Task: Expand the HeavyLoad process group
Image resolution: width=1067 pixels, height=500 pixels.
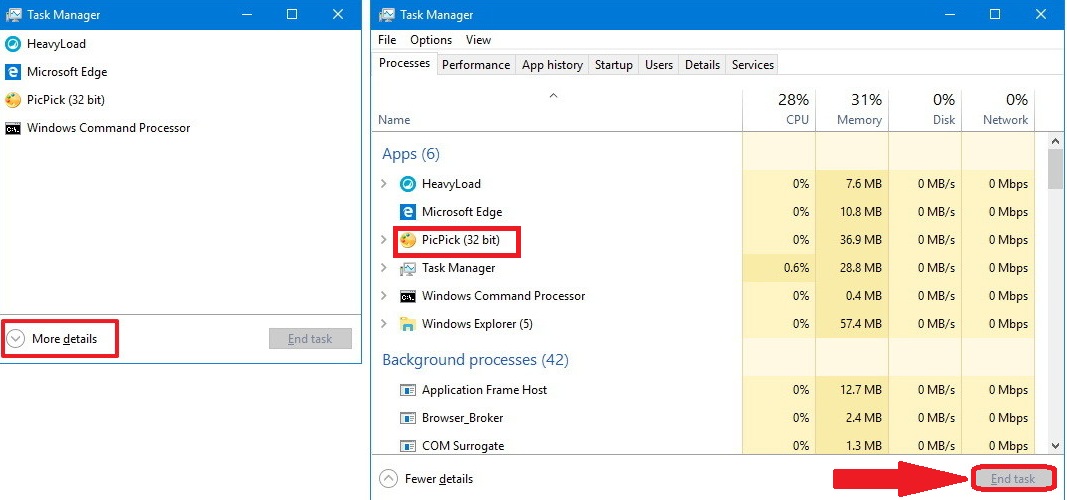Action: click(x=384, y=184)
